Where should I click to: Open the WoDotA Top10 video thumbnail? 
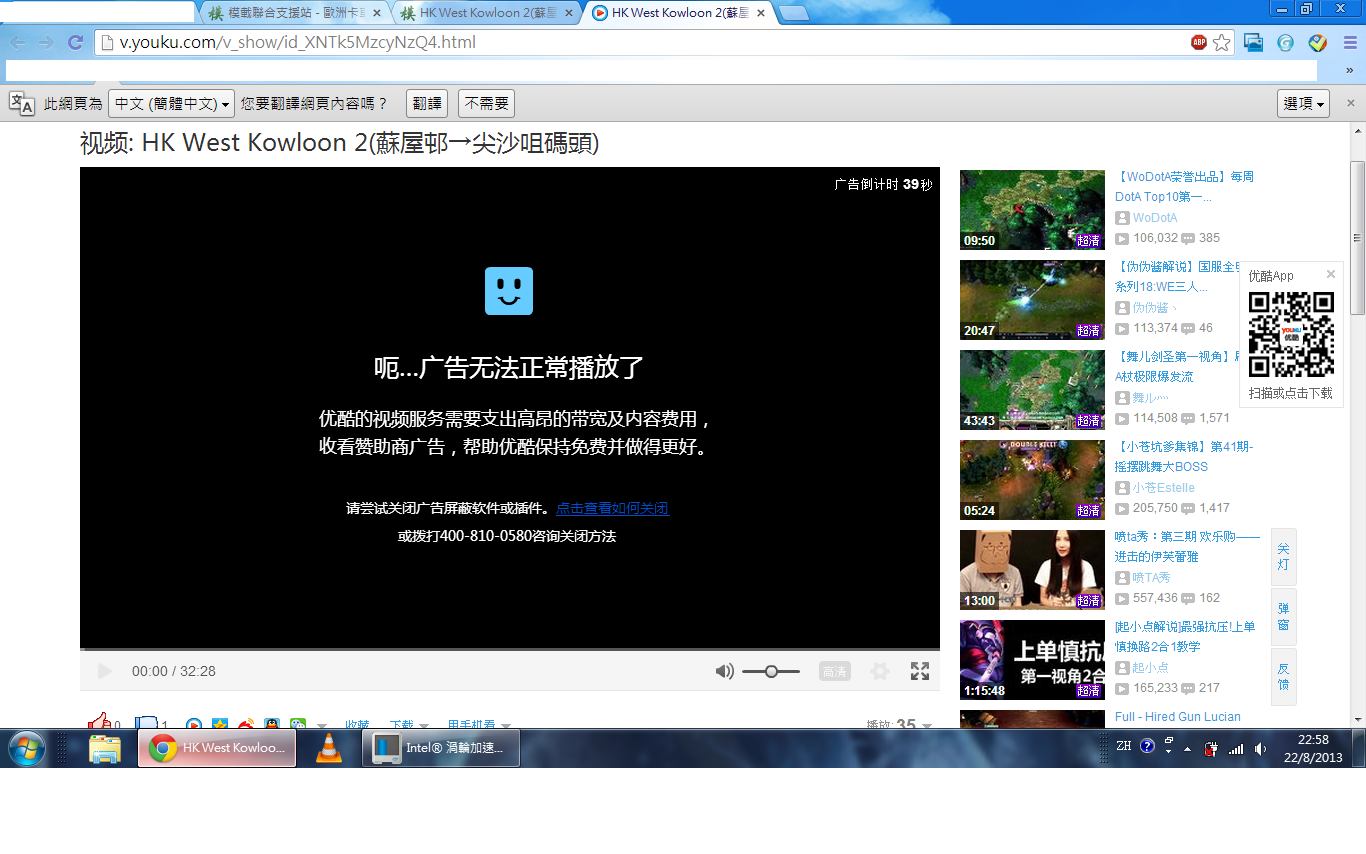click(x=1032, y=210)
